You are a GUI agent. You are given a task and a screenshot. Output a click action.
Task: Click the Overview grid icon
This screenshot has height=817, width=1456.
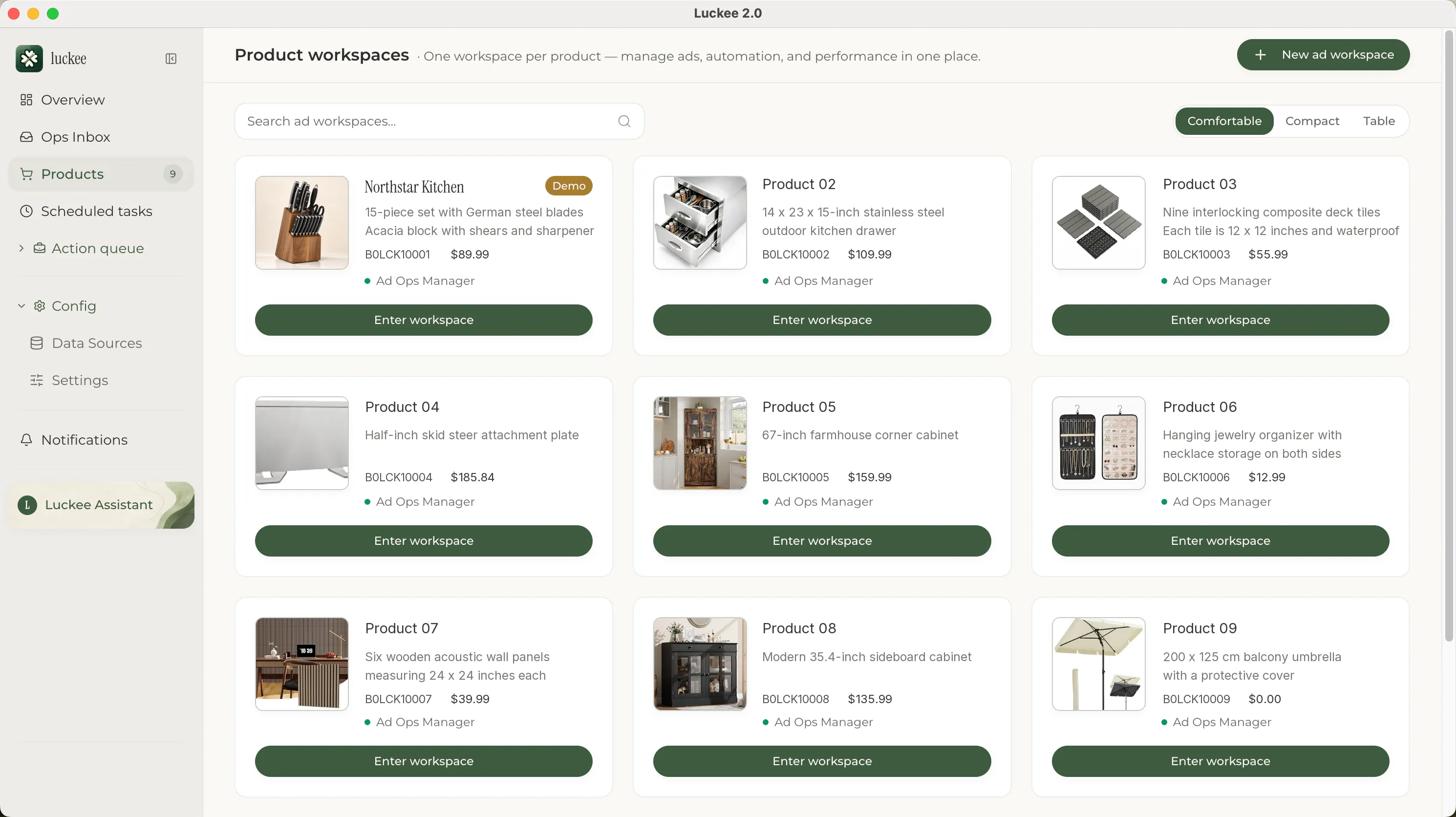26,100
